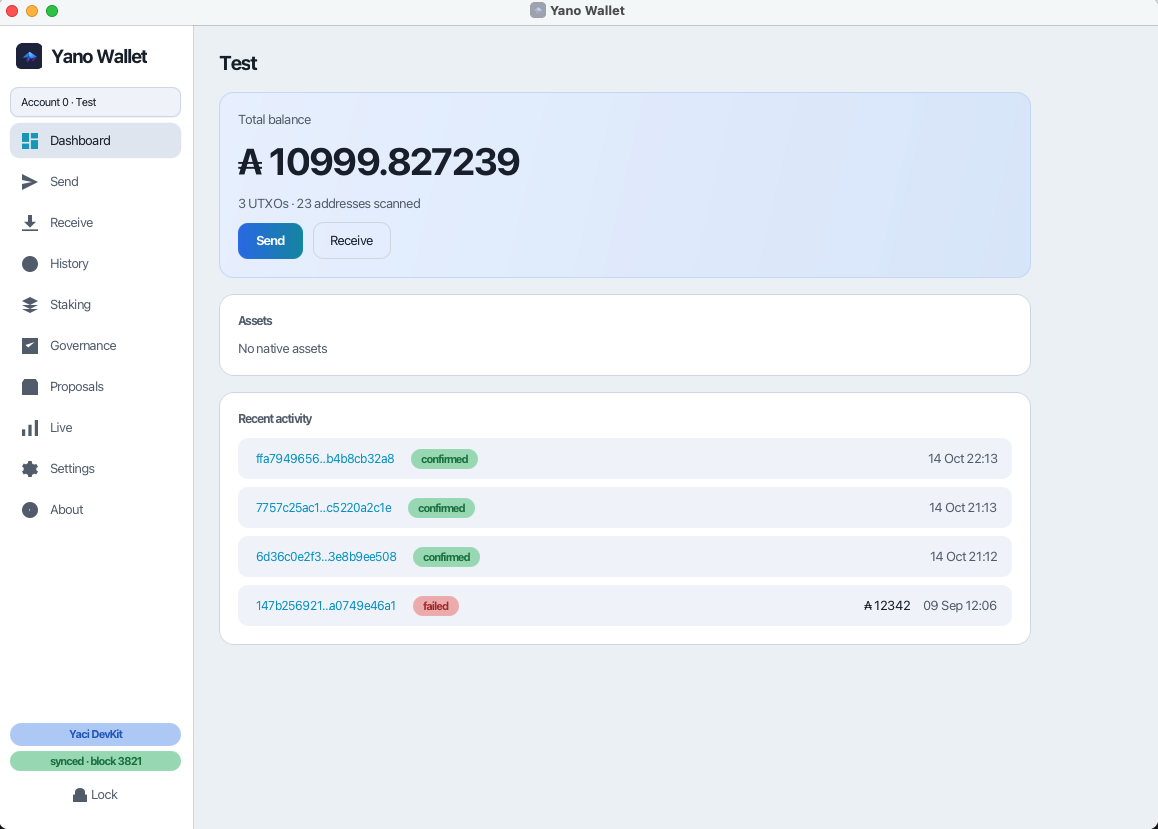The image size is (1158, 829).
Task: Open the Proposals page
Action: point(95,387)
